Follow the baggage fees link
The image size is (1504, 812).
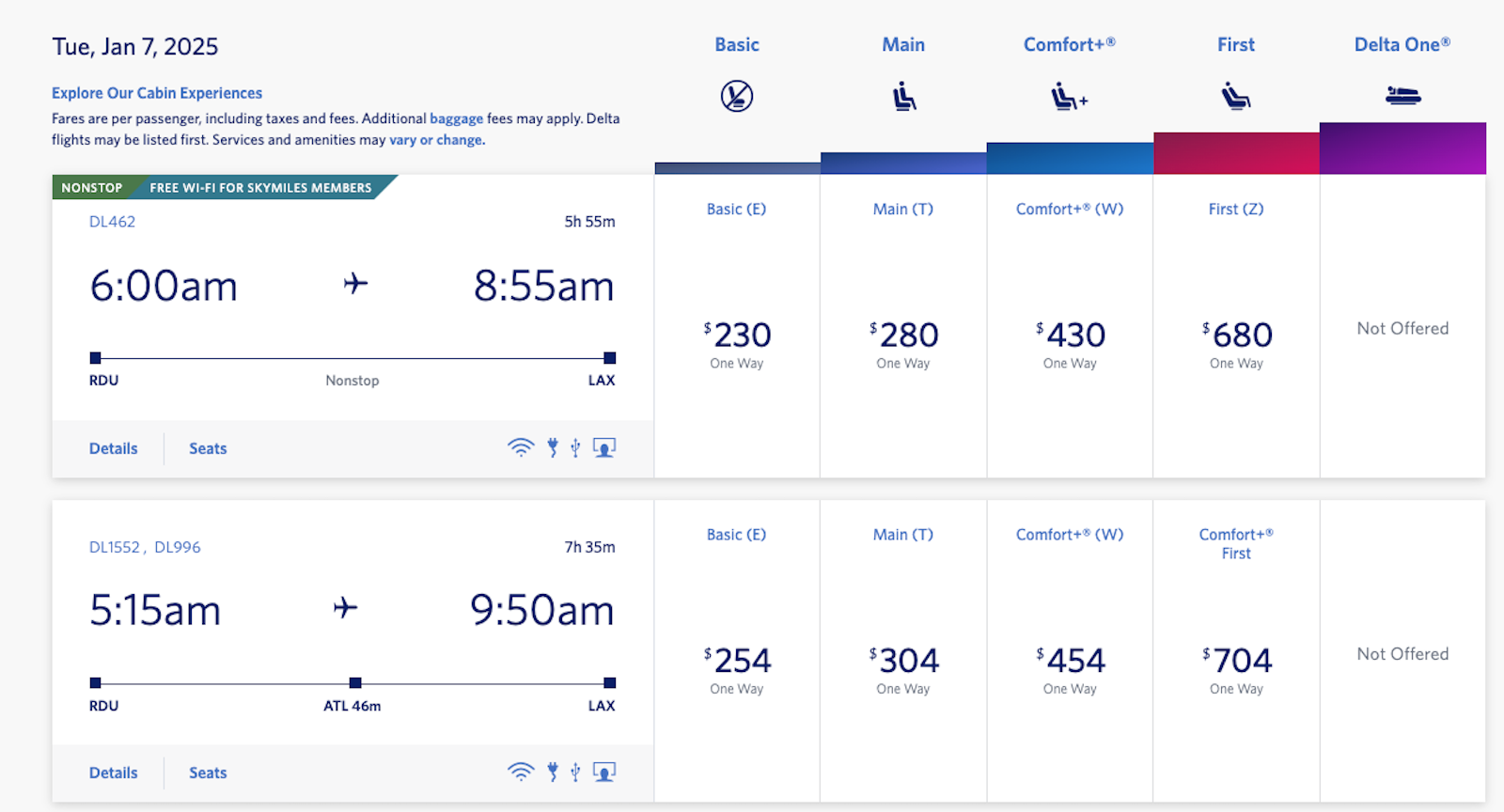pos(456,118)
